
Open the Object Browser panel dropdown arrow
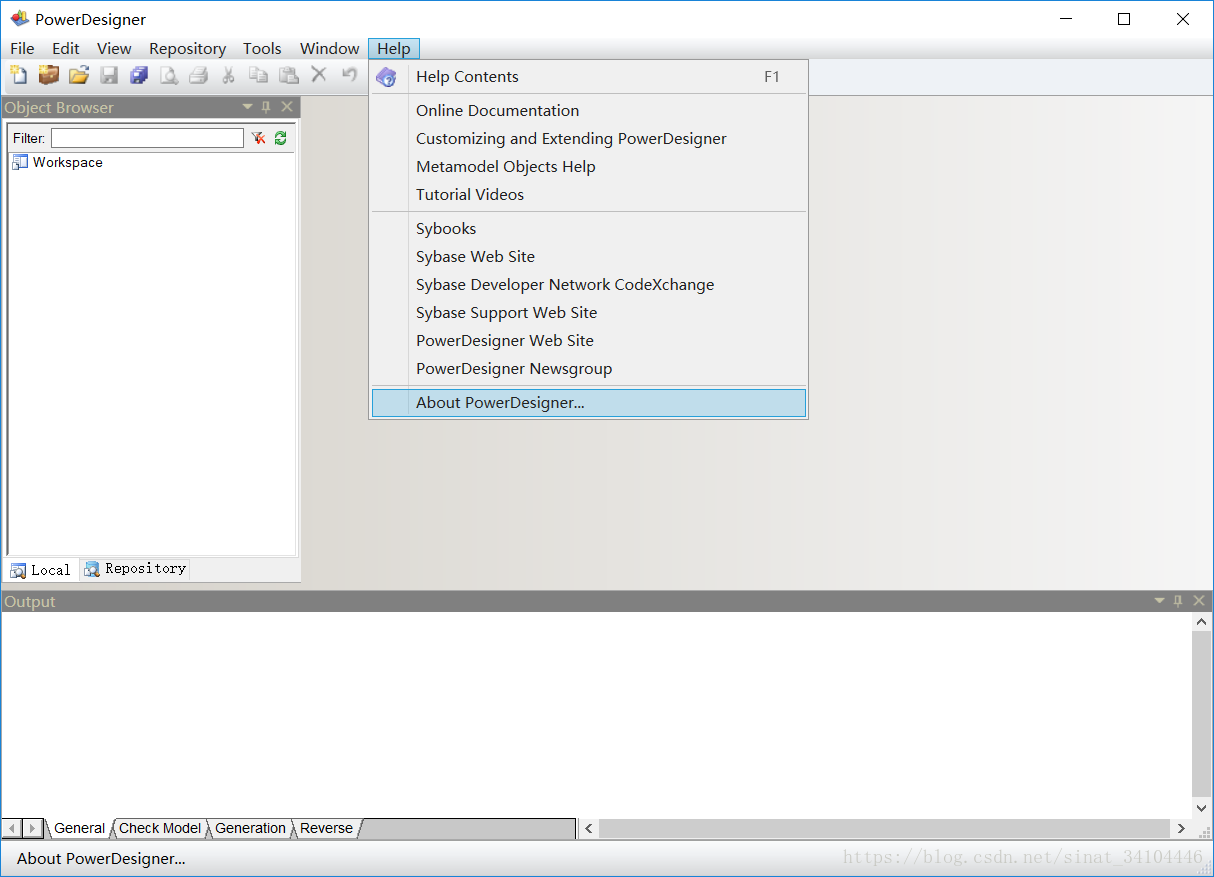click(247, 107)
